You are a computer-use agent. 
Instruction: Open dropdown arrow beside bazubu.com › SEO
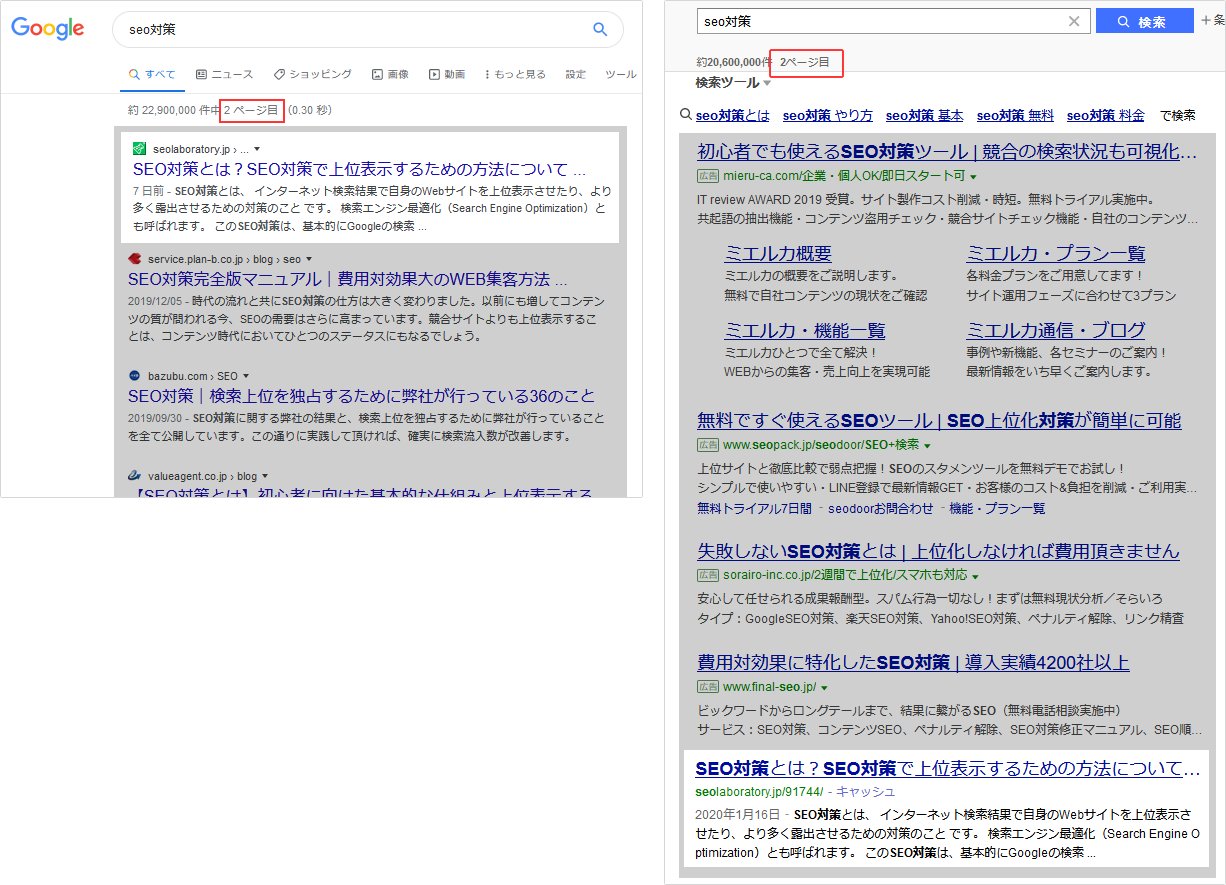click(246, 375)
